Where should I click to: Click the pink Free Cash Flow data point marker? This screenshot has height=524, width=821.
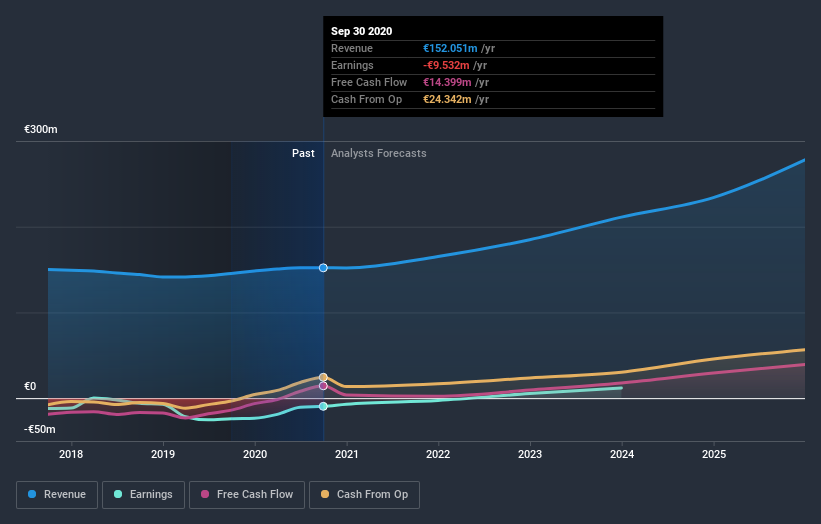pyautogui.click(x=323, y=386)
